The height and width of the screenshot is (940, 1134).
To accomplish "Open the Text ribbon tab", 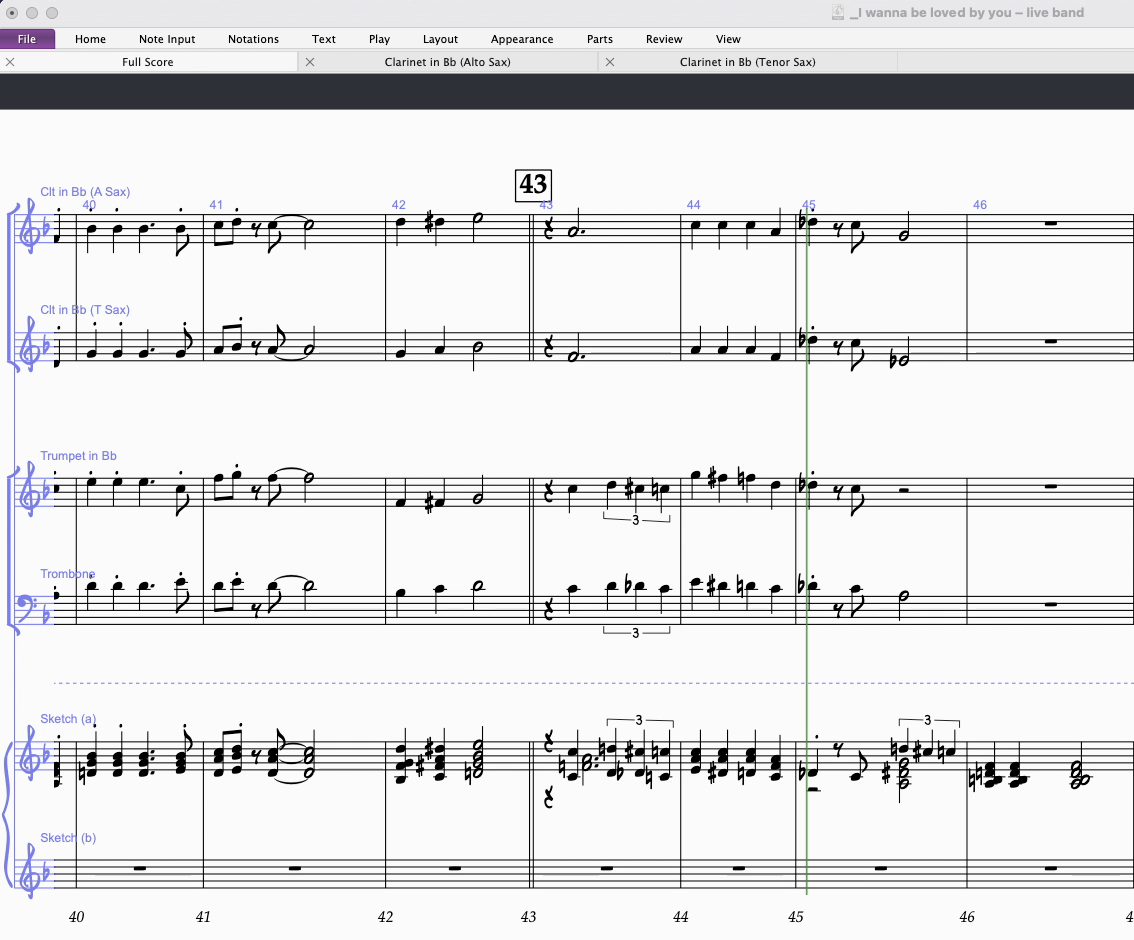I will click(x=324, y=39).
